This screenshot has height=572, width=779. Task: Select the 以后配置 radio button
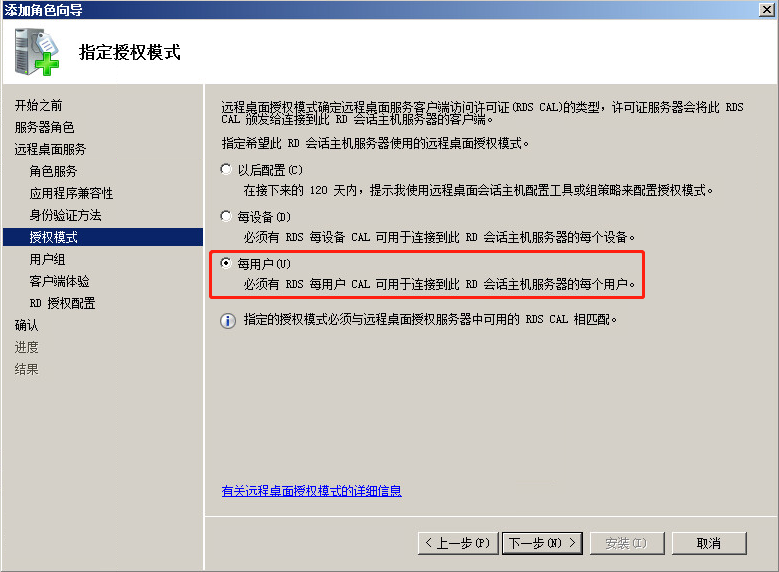tap(226, 169)
